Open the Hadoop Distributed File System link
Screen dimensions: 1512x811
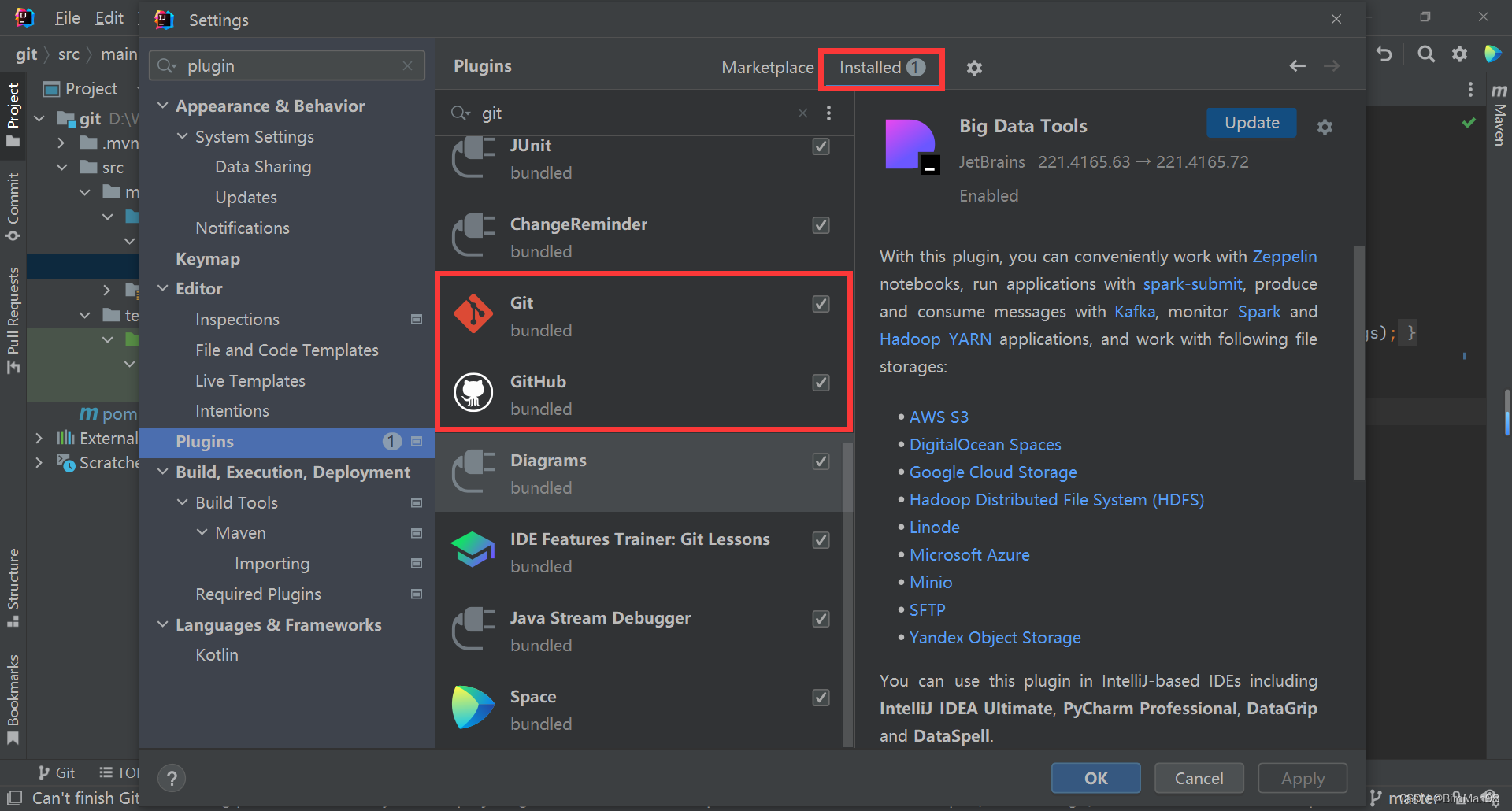point(1057,500)
